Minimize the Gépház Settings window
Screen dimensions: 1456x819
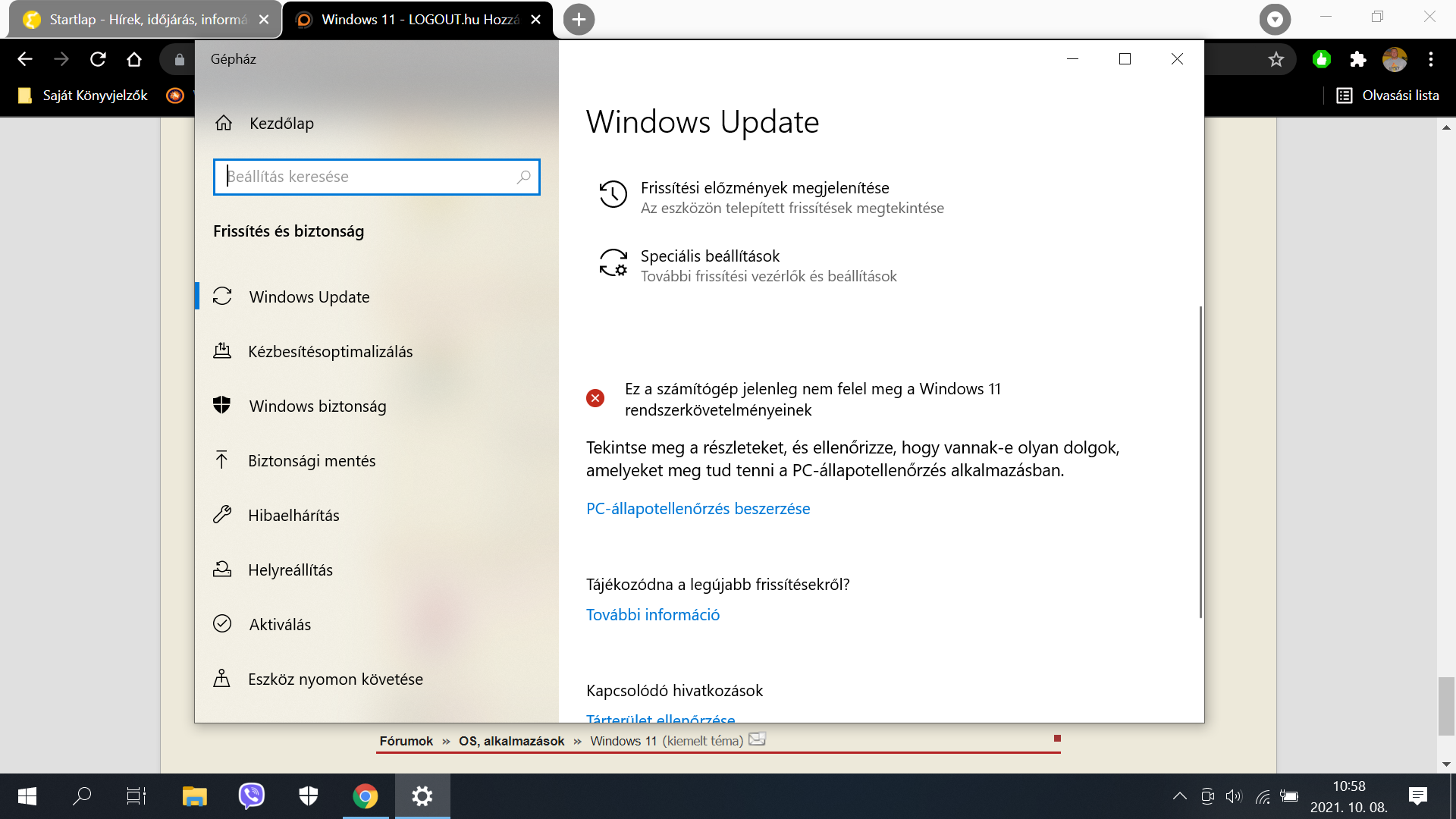coord(1072,59)
